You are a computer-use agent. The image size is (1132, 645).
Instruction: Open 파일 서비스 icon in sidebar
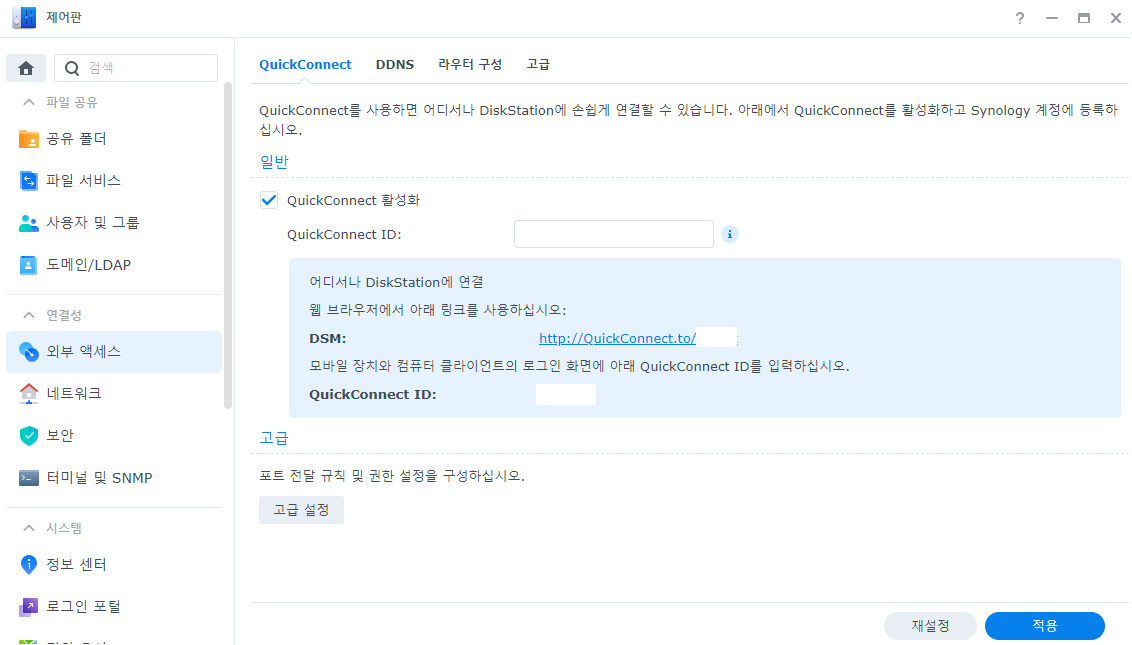point(28,181)
